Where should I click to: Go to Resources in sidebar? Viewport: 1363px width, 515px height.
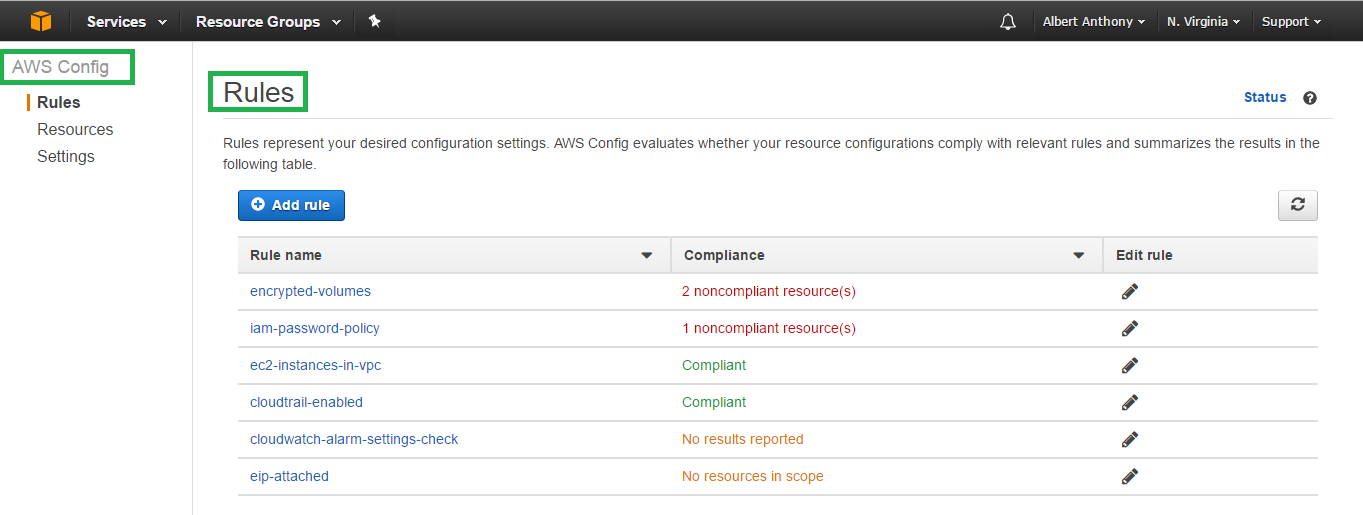tap(75, 129)
